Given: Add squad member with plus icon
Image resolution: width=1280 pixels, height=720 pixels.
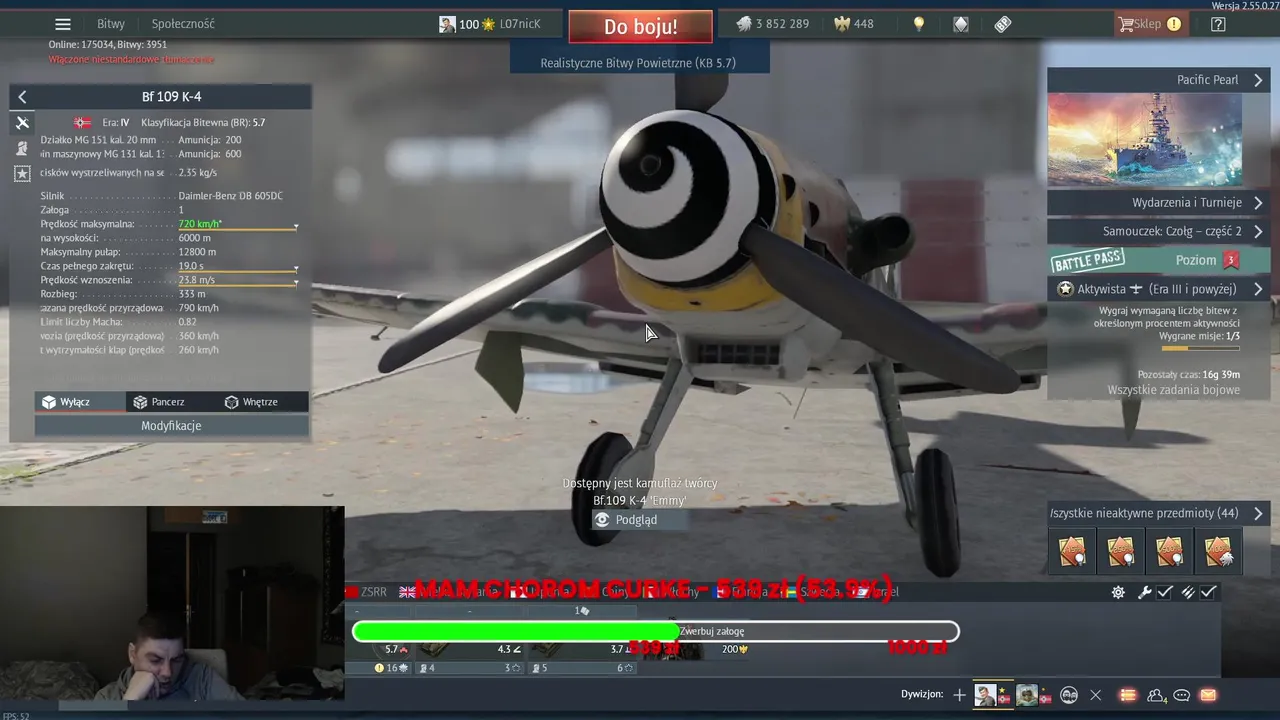Looking at the screenshot, I should pos(959,695).
